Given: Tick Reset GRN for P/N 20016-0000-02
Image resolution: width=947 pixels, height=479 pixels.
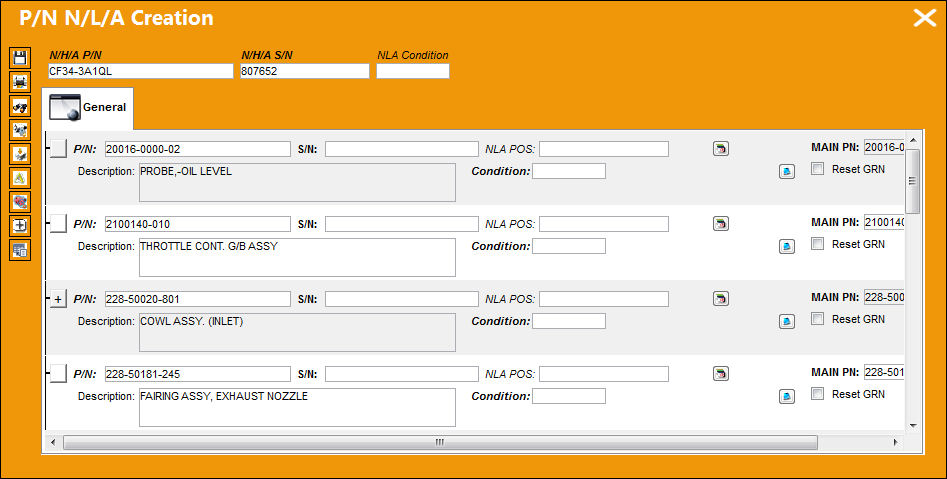Looking at the screenshot, I should click(817, 169).
